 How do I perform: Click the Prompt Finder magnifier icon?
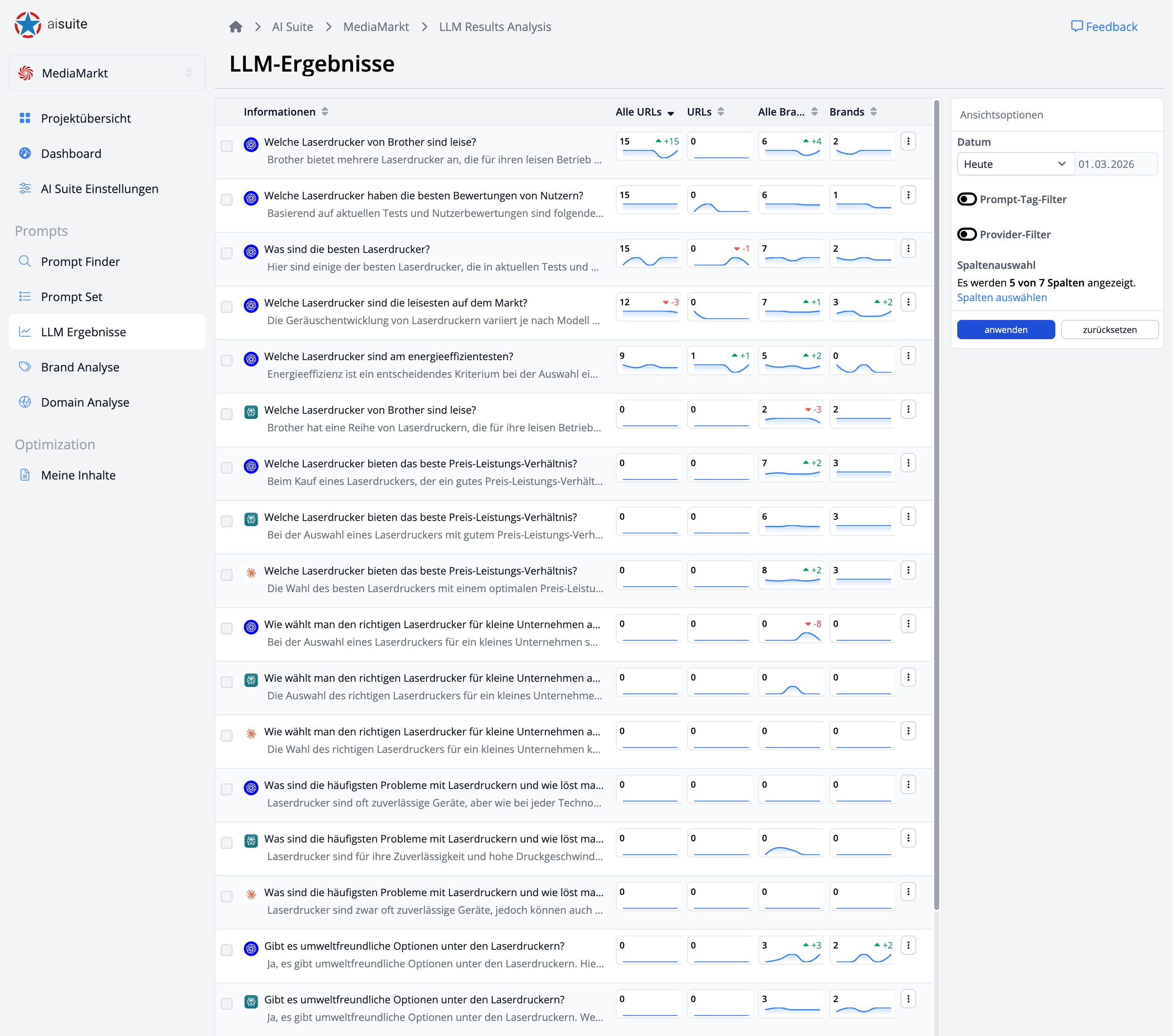(25, 262)
